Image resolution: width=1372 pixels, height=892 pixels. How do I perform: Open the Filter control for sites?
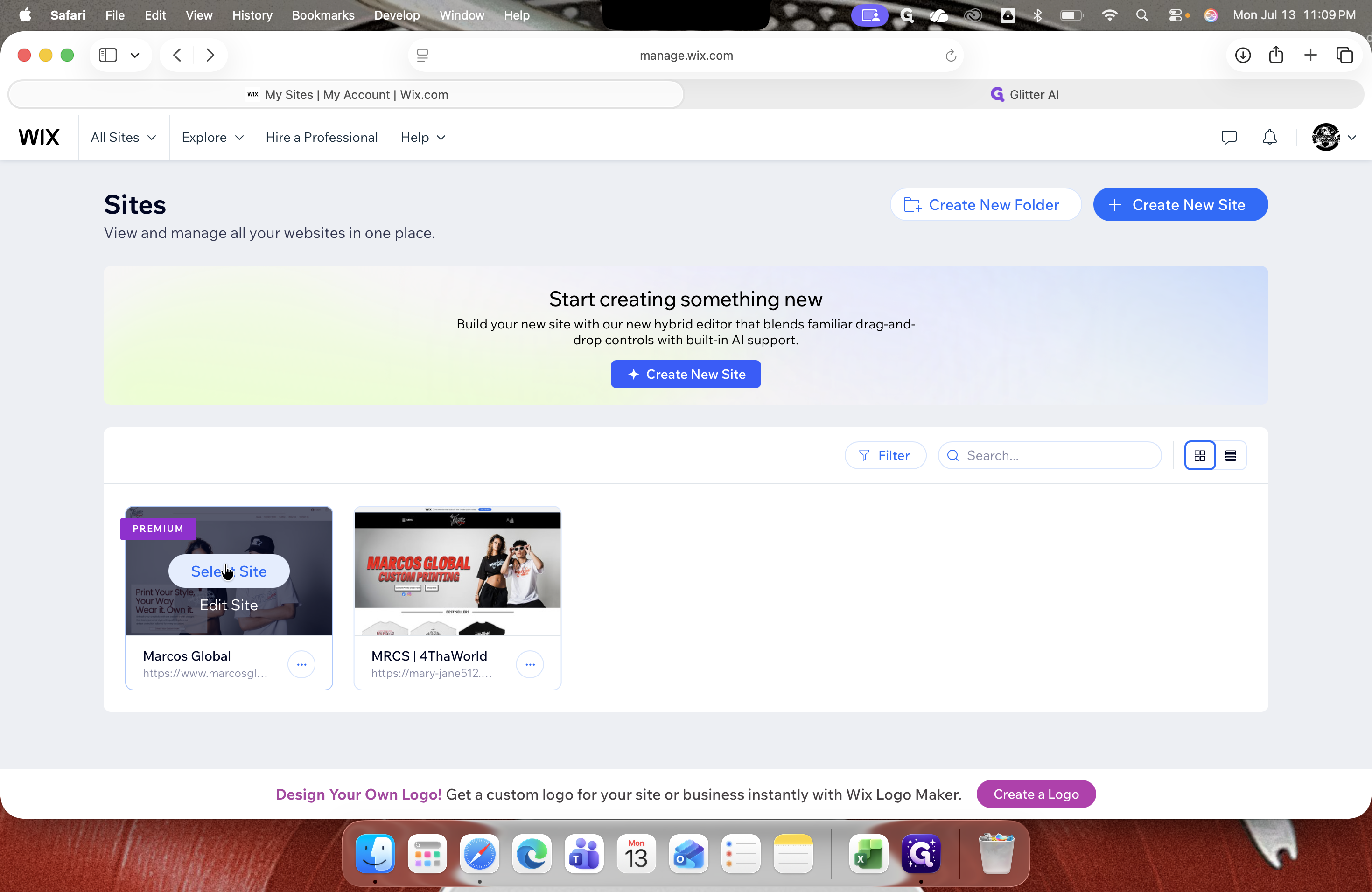click(x=885, y=455)
